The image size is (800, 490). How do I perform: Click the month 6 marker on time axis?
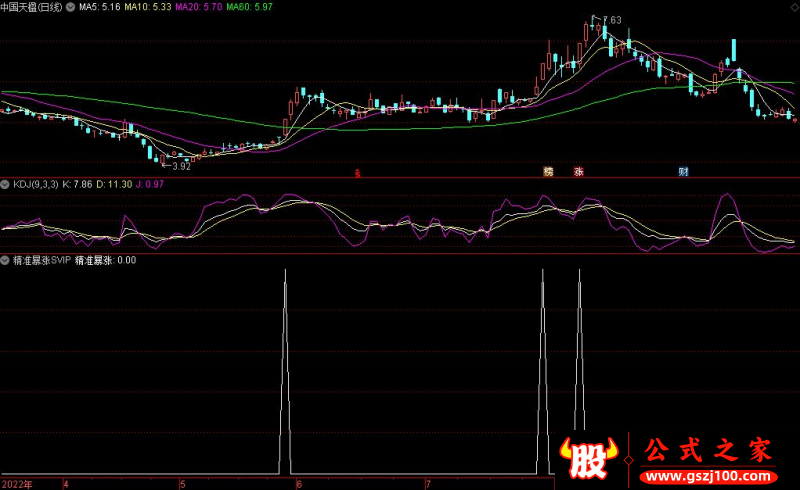coord(299,484)
